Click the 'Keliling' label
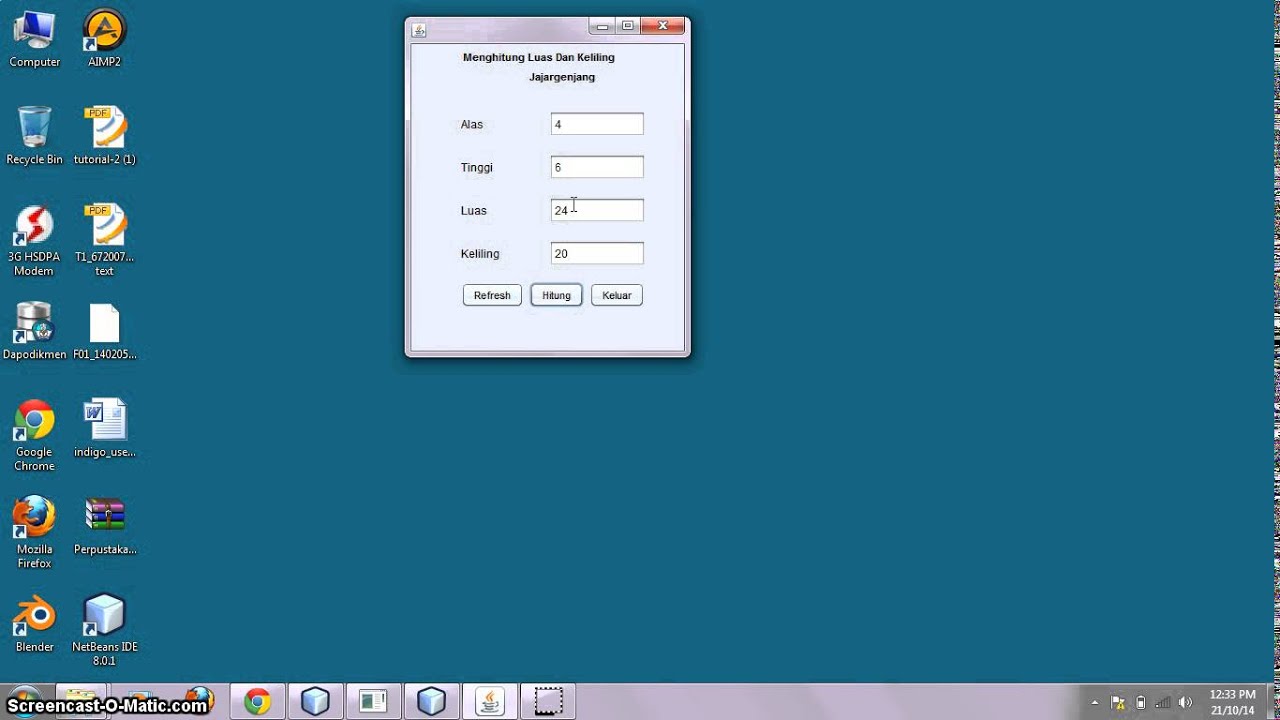This screenshot has width=1280, height=720. 480,254
